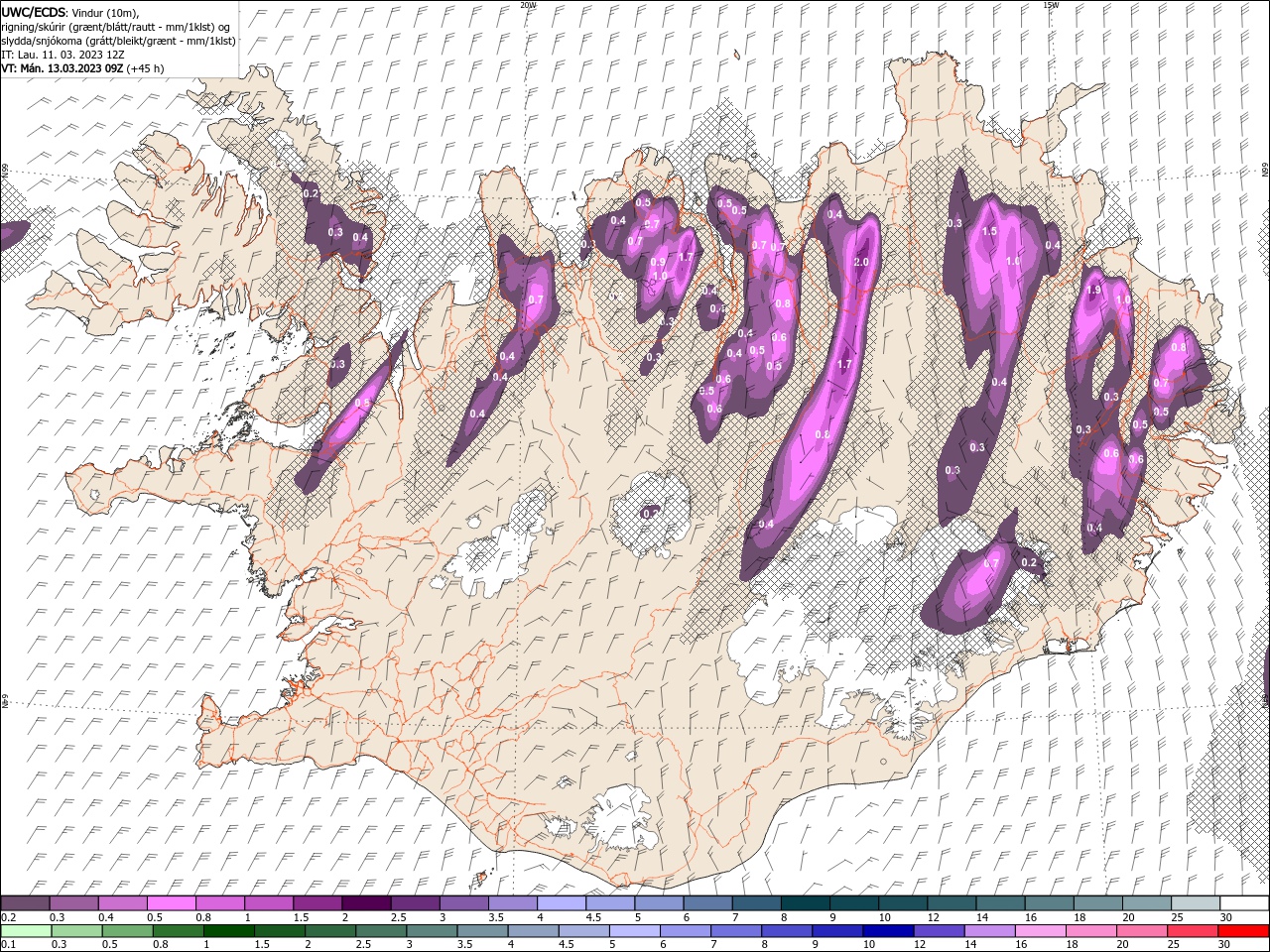1270x952 pixels.
Task: Select the lower legend swatch starting at 2
Action: click(x=329, y=930)
